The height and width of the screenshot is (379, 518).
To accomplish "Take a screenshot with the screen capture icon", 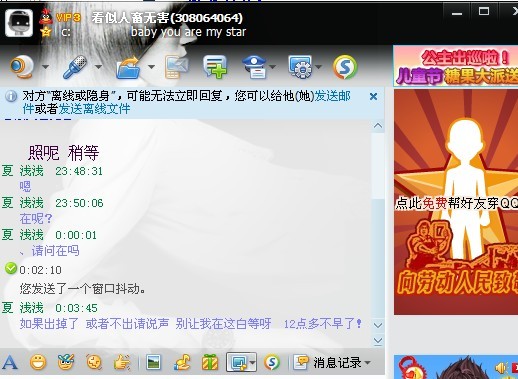I will [238, 363].
